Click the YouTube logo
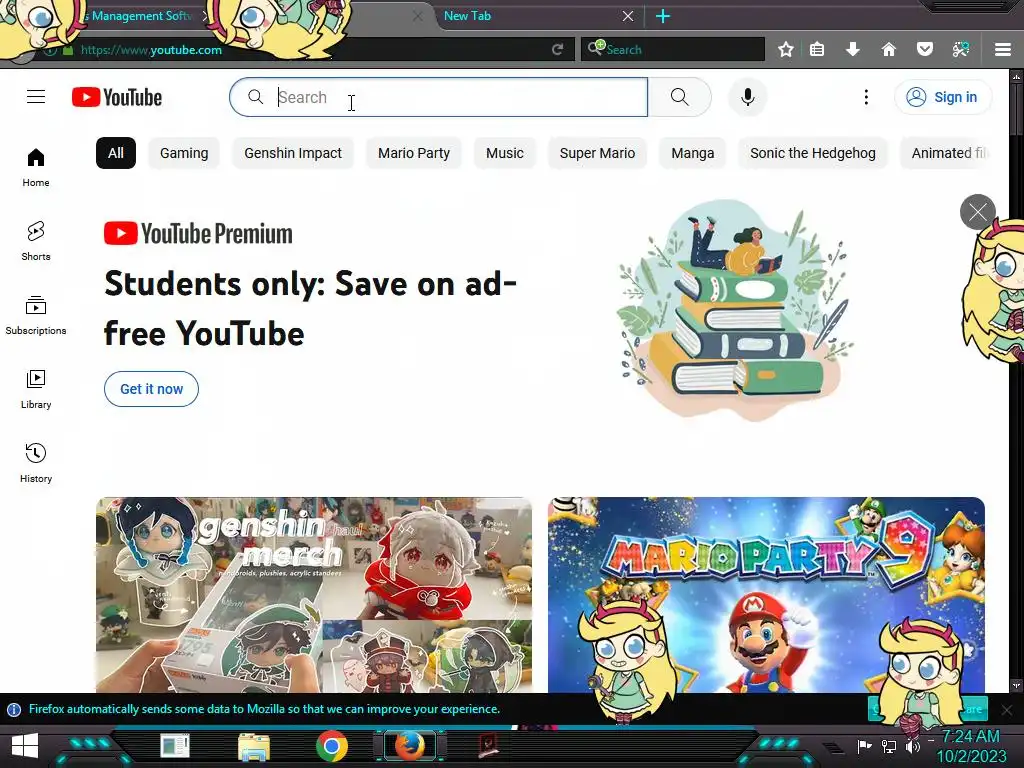This screenshot has height=768, width=1024. pos(117,97)
